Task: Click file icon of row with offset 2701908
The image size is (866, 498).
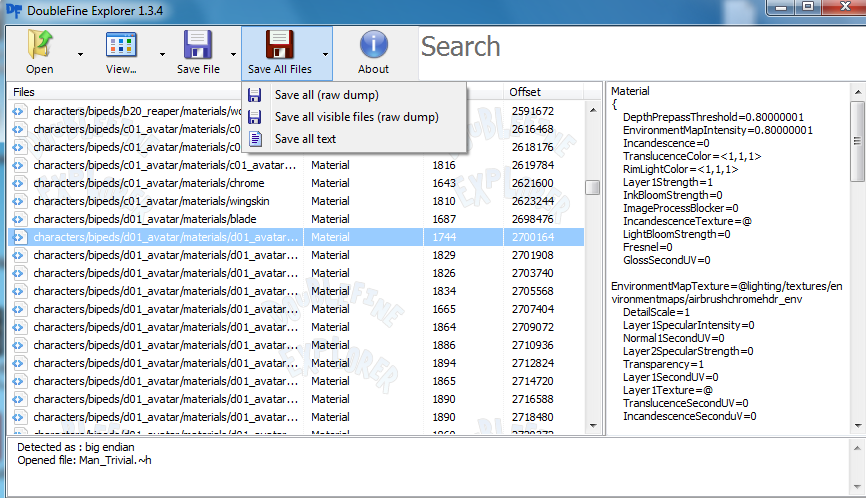Action: click(19, 255)
